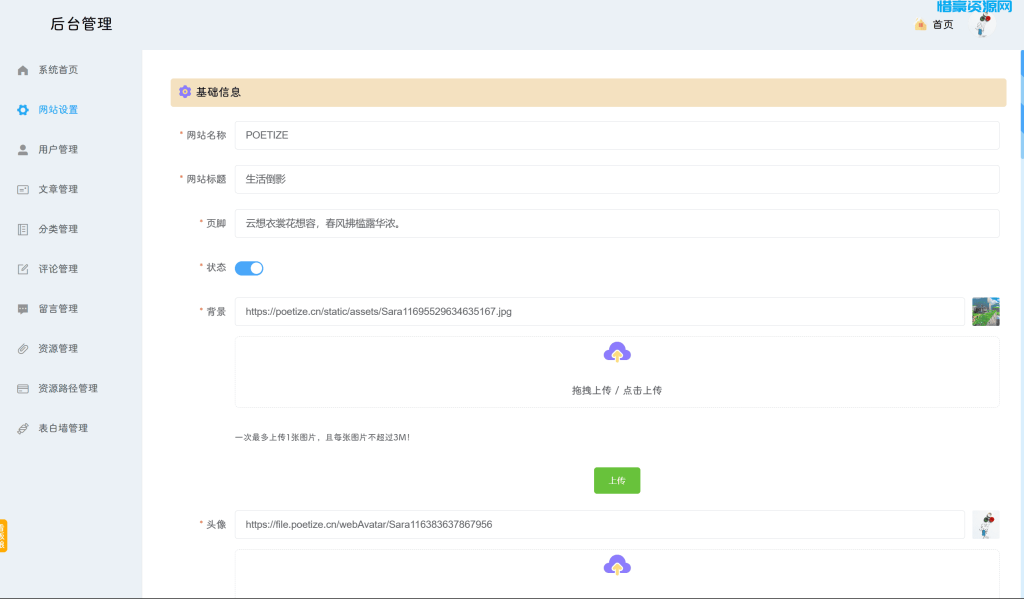
Task: Click the edit icon beside 评论管理
Action: point(23,269)
